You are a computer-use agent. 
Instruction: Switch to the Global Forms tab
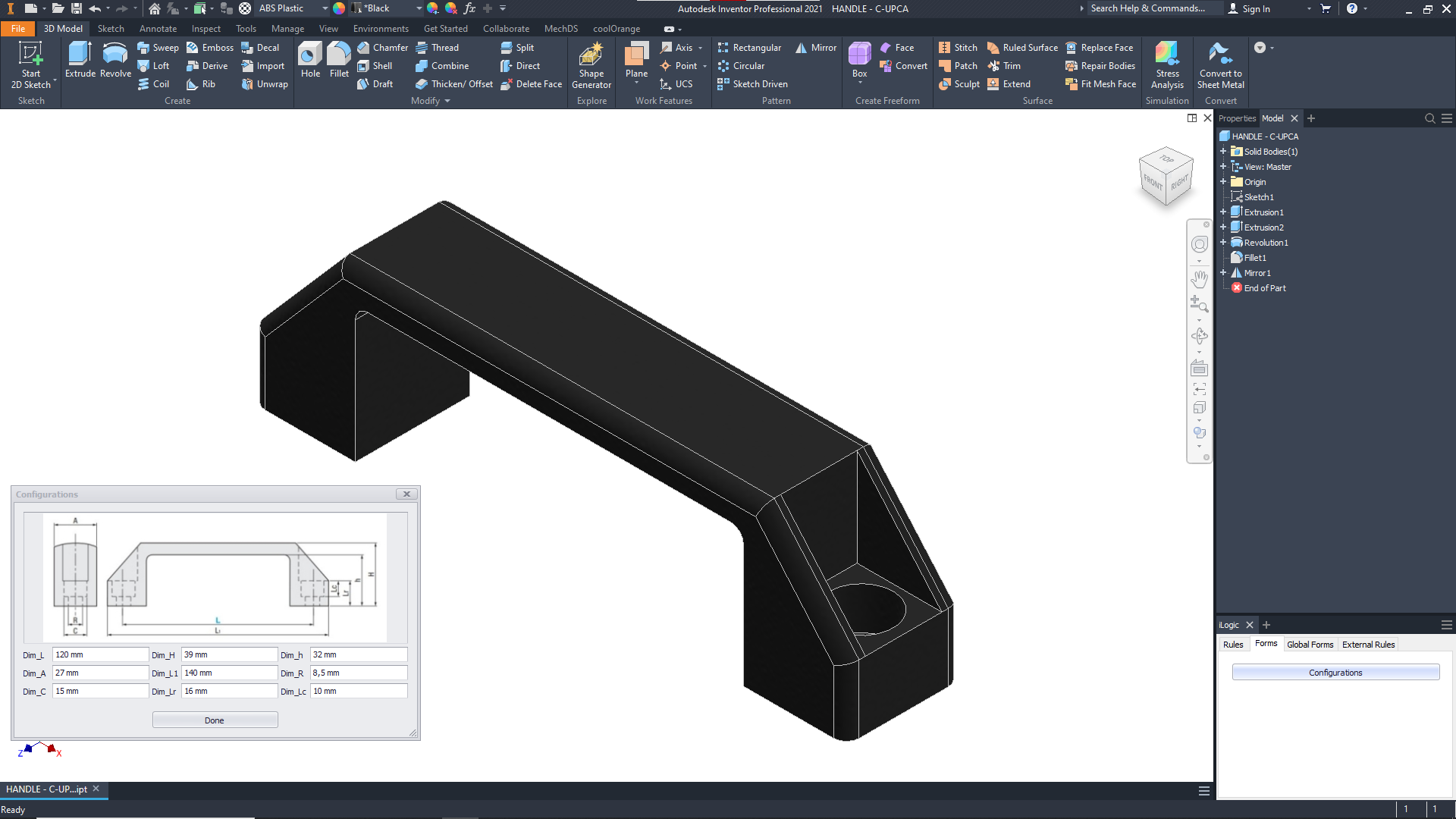tap(1310, 645)
